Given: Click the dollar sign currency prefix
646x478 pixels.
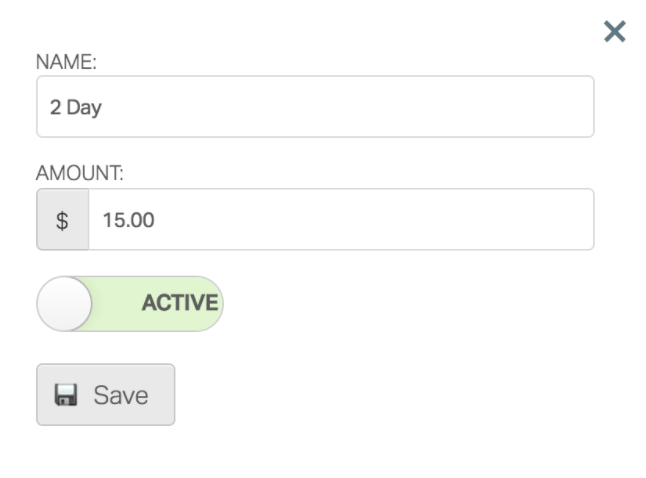Looking at the screenshot, I should coord(62,220).
